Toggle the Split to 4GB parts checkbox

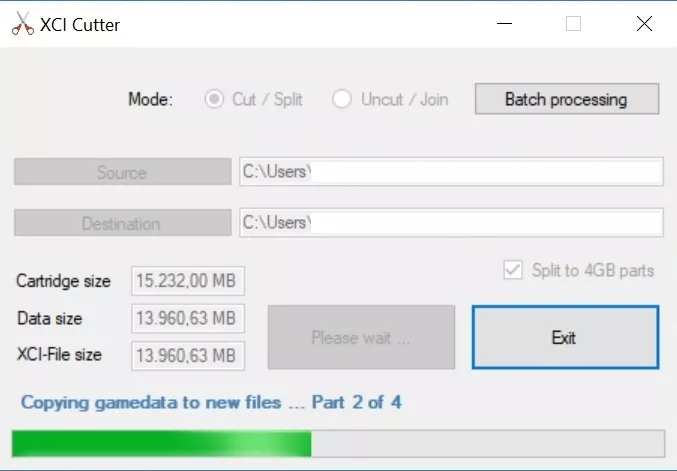coord(513,270)
